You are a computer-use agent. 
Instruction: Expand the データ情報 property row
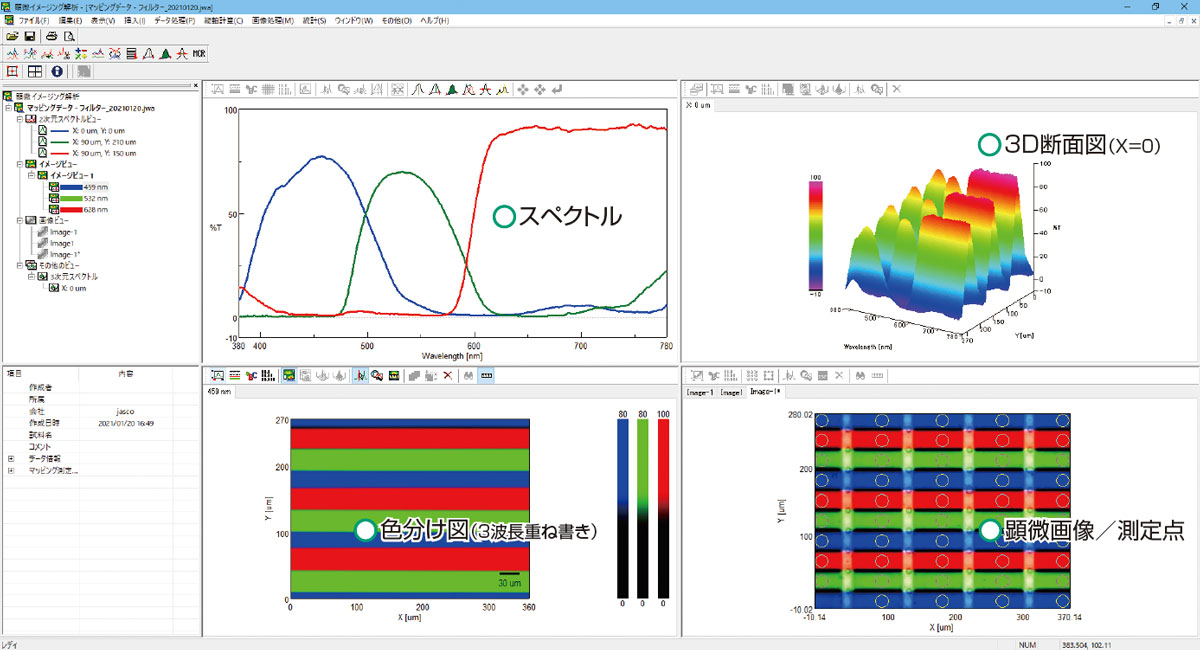pos(11,458)
